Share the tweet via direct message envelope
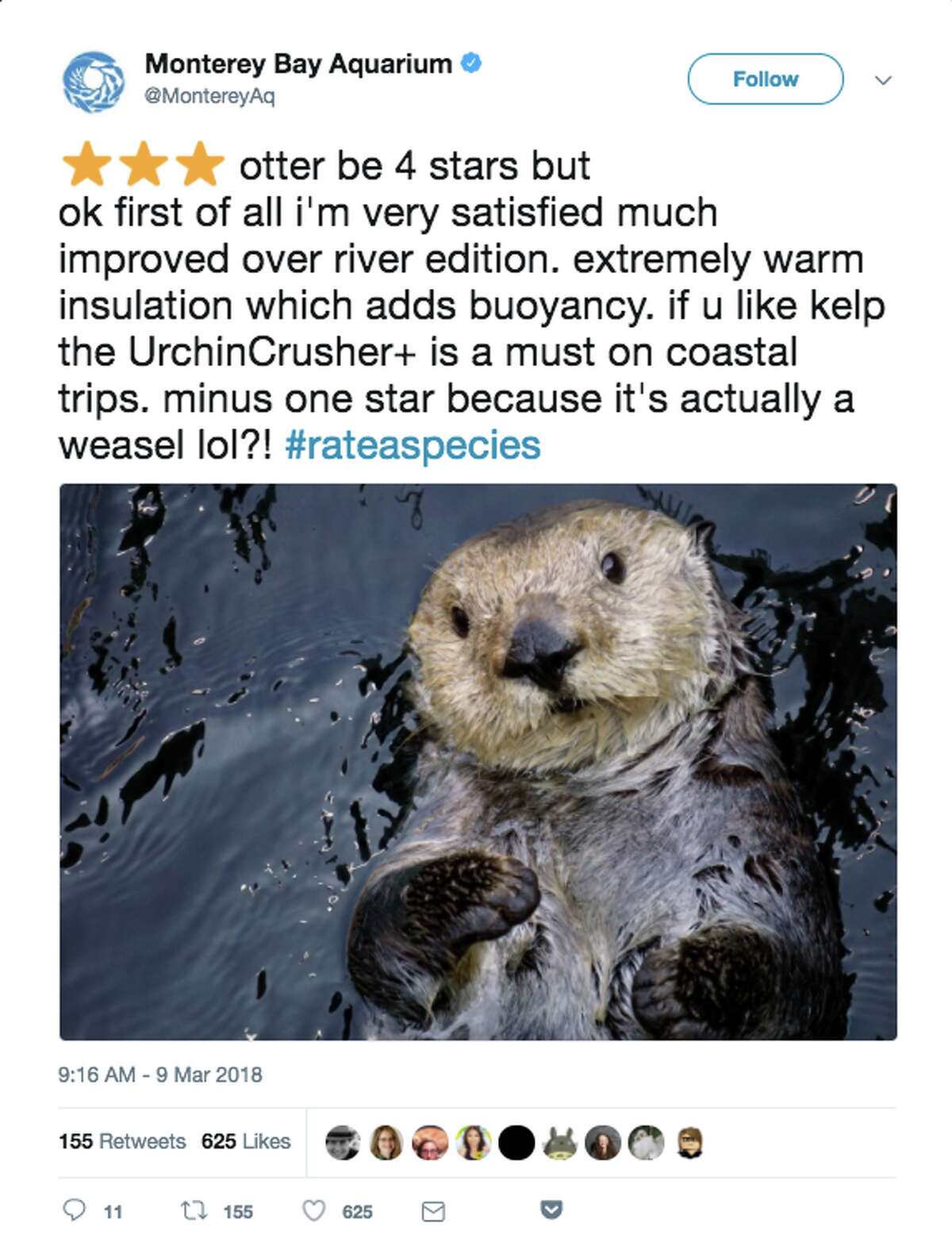Image resolution: width=952 pixels, height=1250 pixels. tap(432, 1210)
